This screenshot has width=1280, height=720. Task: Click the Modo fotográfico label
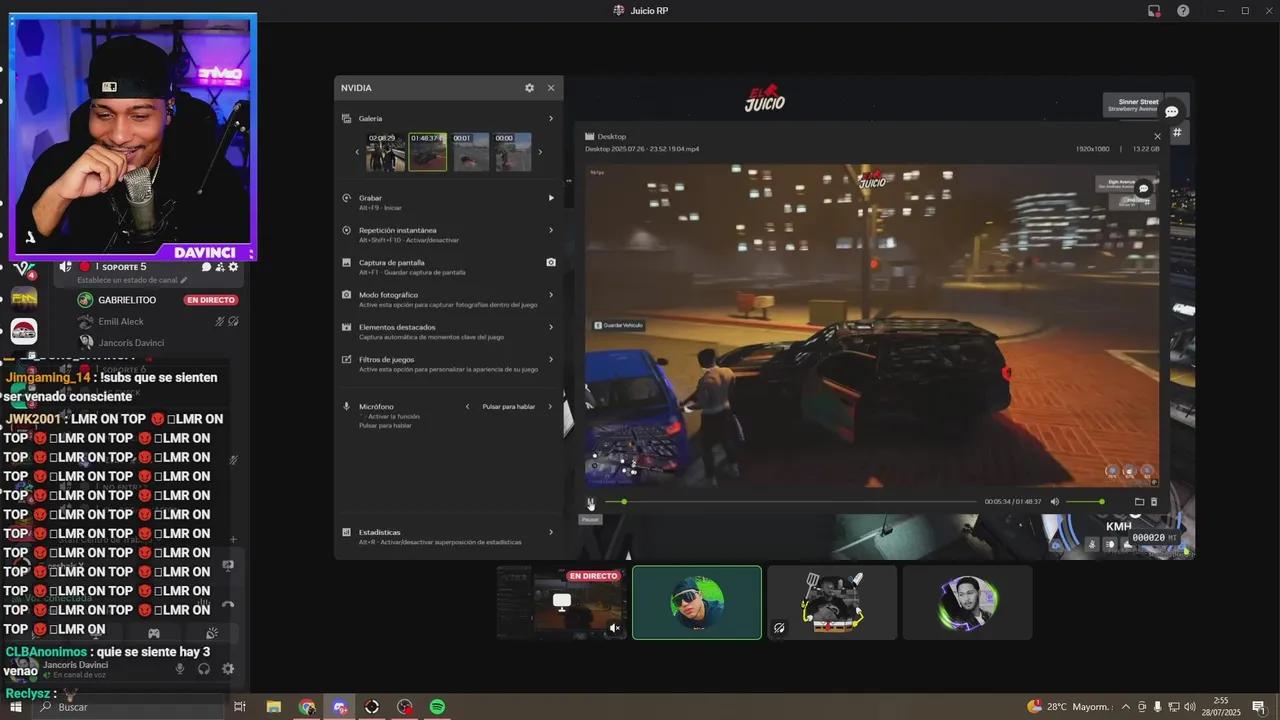coord(388,295)
